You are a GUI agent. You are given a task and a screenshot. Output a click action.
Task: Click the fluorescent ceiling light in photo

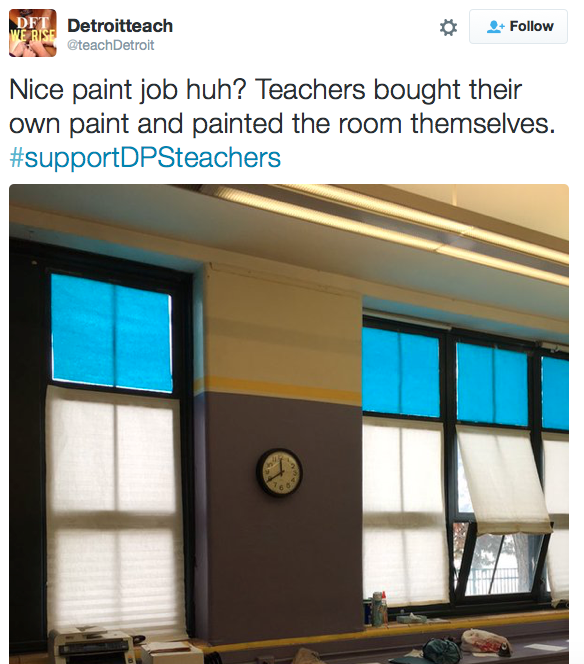(x=381, y=224)
